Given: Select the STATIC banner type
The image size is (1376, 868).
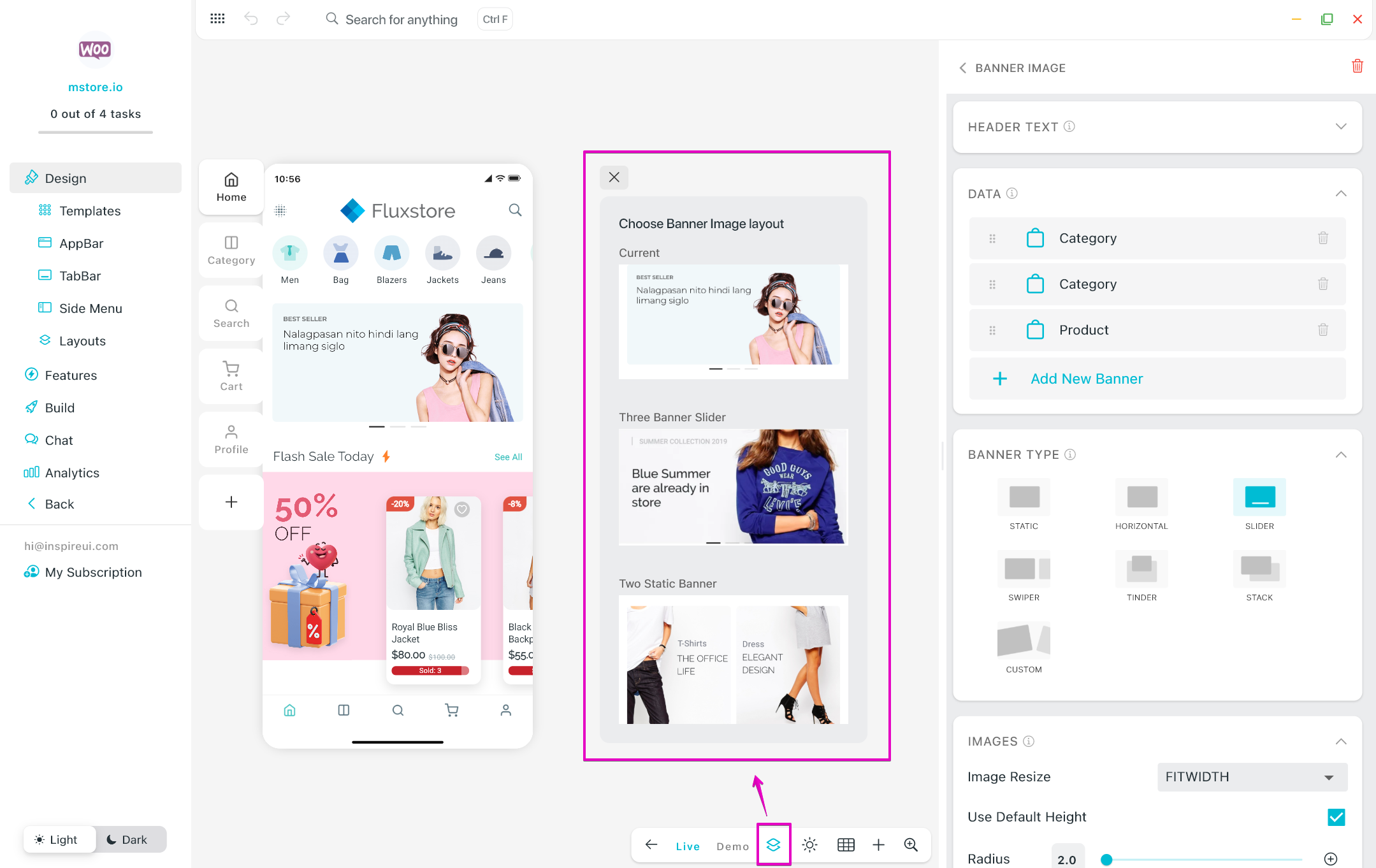Looking at the screenshot, I should point(1024,498).
